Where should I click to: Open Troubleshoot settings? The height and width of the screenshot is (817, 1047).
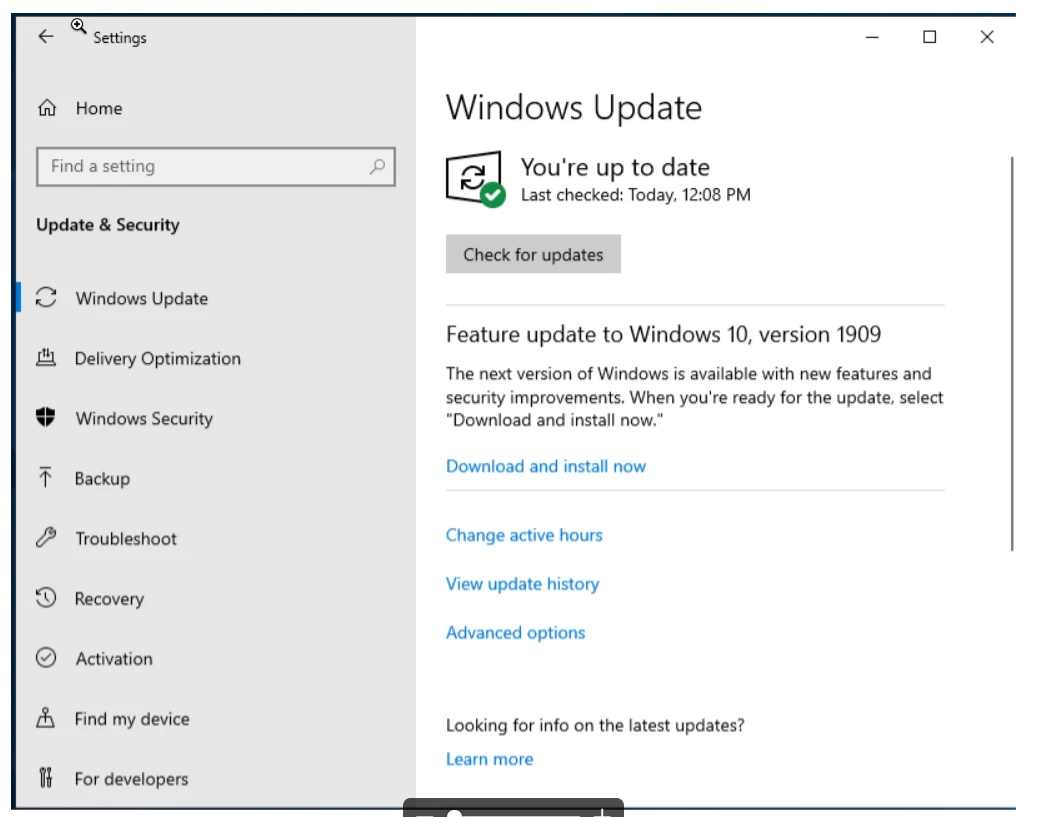click(x=126, y=539)
